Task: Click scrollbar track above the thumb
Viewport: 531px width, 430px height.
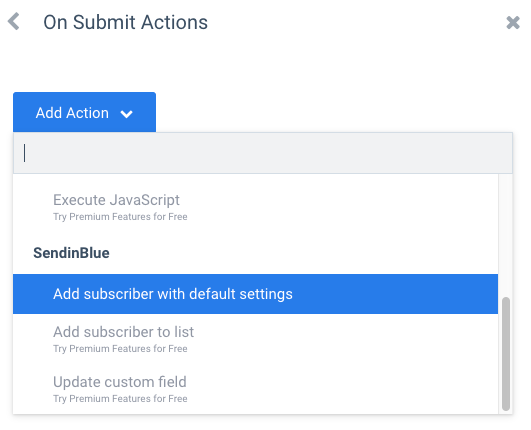Action: 506,235
